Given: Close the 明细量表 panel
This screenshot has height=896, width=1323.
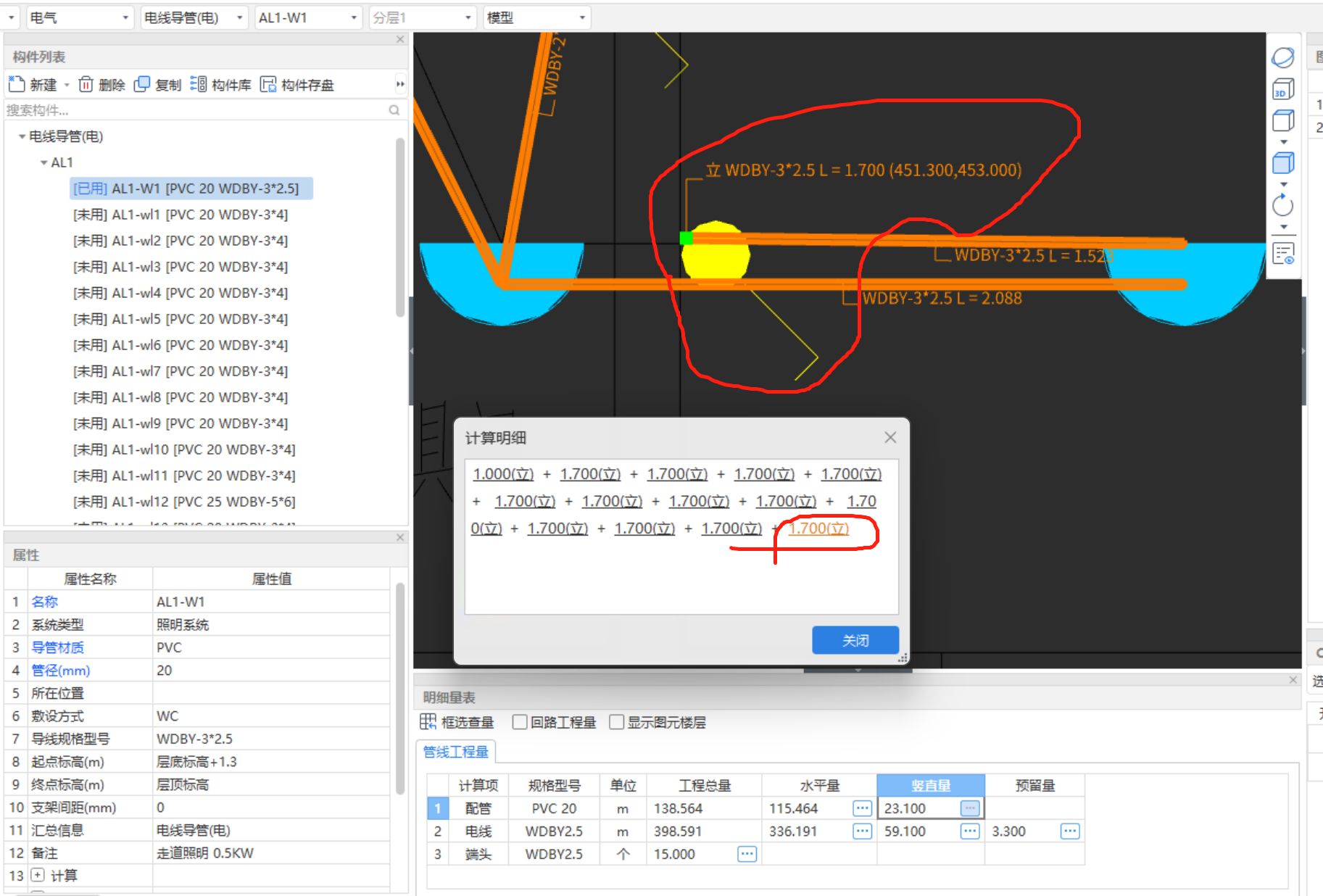Looking at the screenshot, I should point(1293,680).
